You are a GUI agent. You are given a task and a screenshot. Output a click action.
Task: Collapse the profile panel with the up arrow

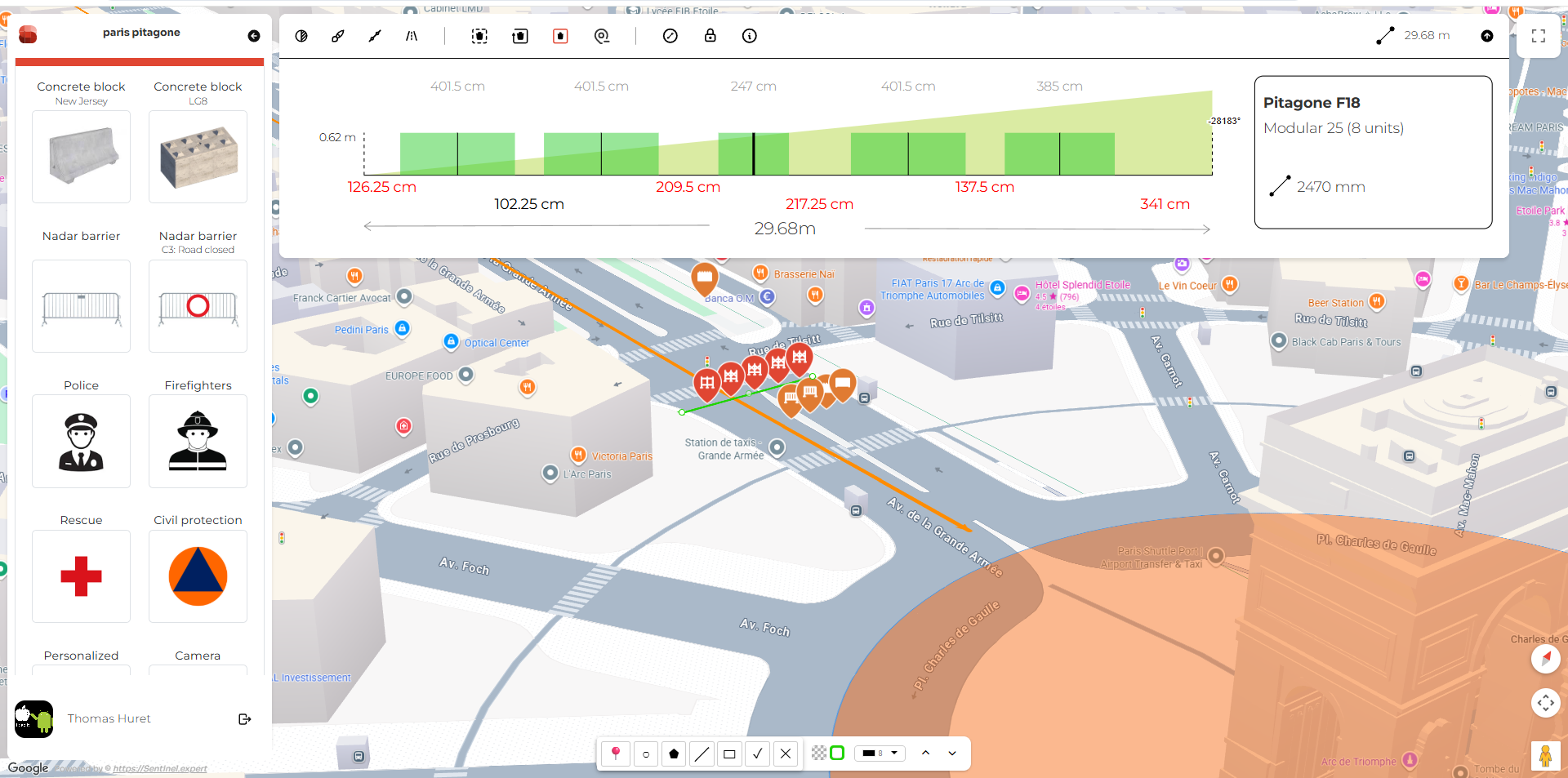[x=1487, y=36]
